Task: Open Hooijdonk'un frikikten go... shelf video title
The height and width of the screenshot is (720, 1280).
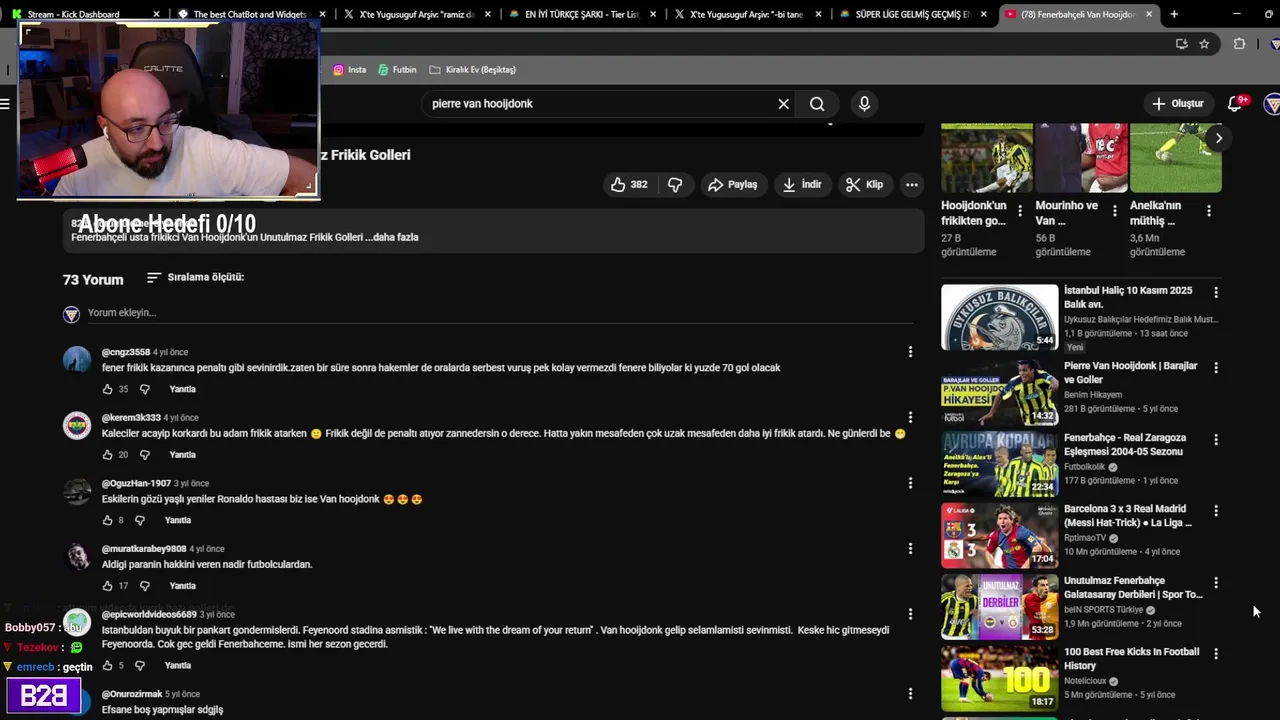Action: 973,213
